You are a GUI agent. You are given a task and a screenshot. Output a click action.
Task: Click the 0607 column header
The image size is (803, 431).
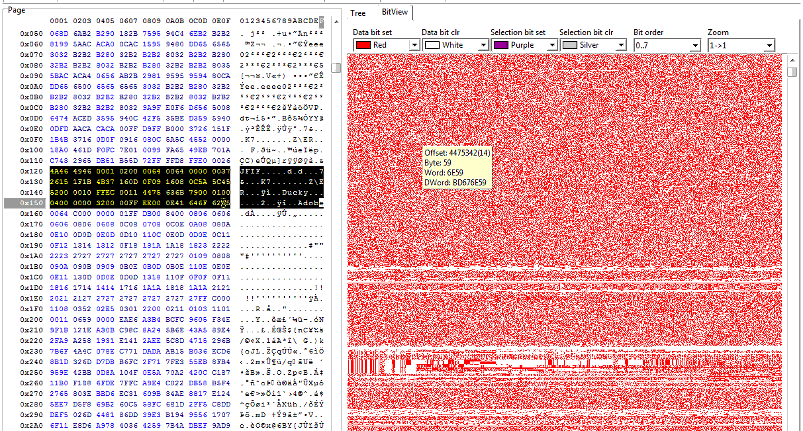(128, 21)
